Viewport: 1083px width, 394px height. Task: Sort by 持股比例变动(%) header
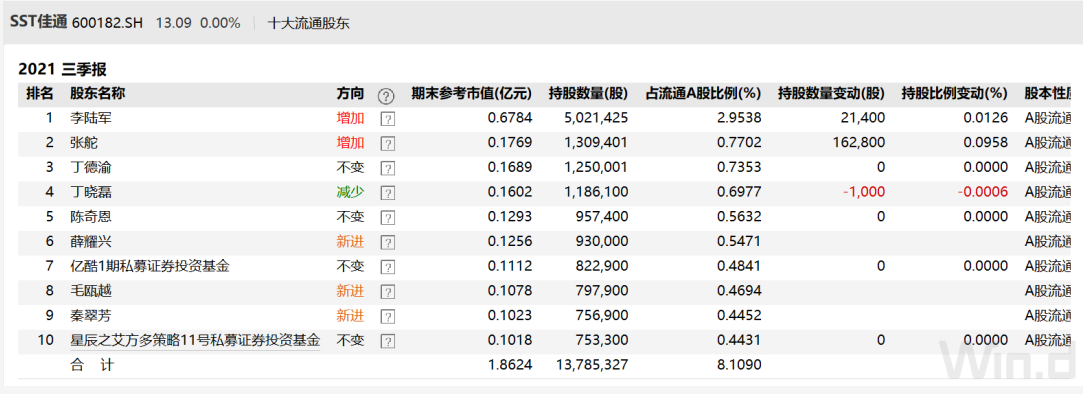coord(955,93)
